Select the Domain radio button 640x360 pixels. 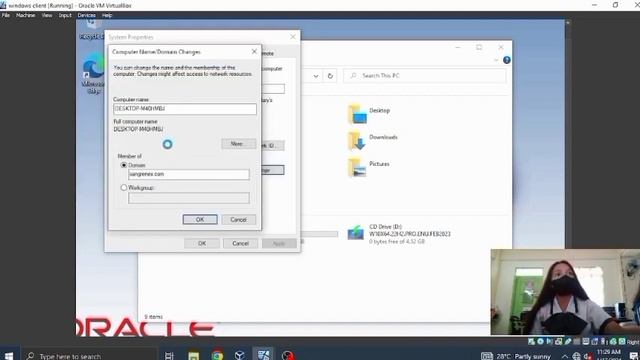(x=124, y=165)
